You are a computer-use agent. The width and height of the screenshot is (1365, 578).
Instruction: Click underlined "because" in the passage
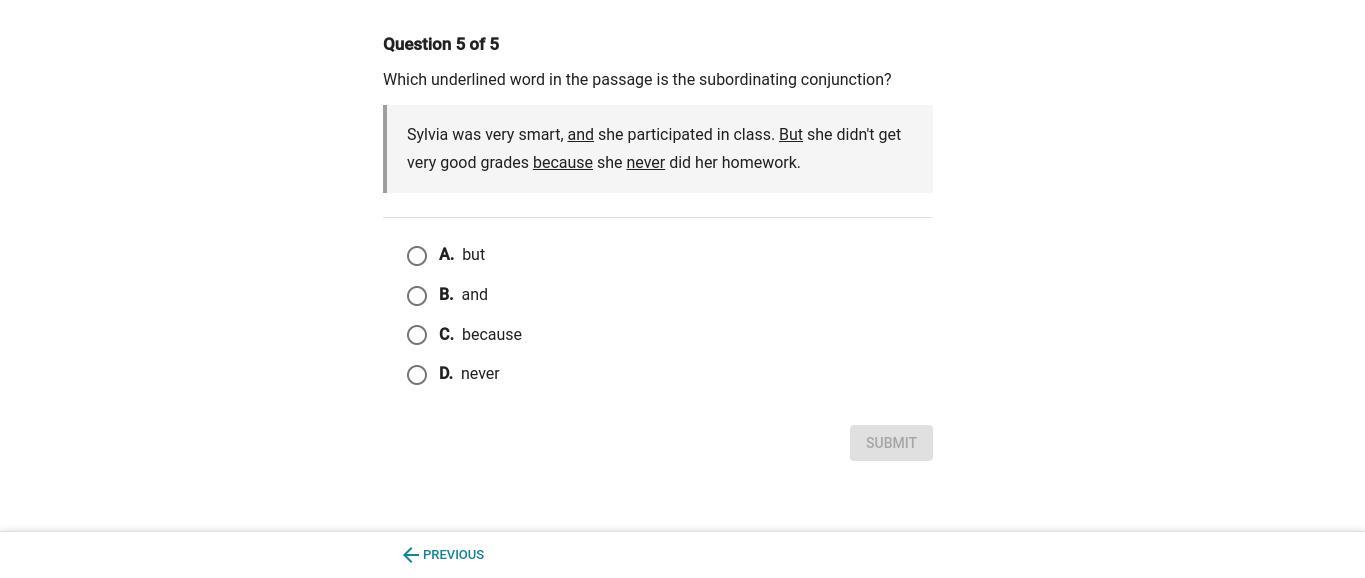[563, 163]
